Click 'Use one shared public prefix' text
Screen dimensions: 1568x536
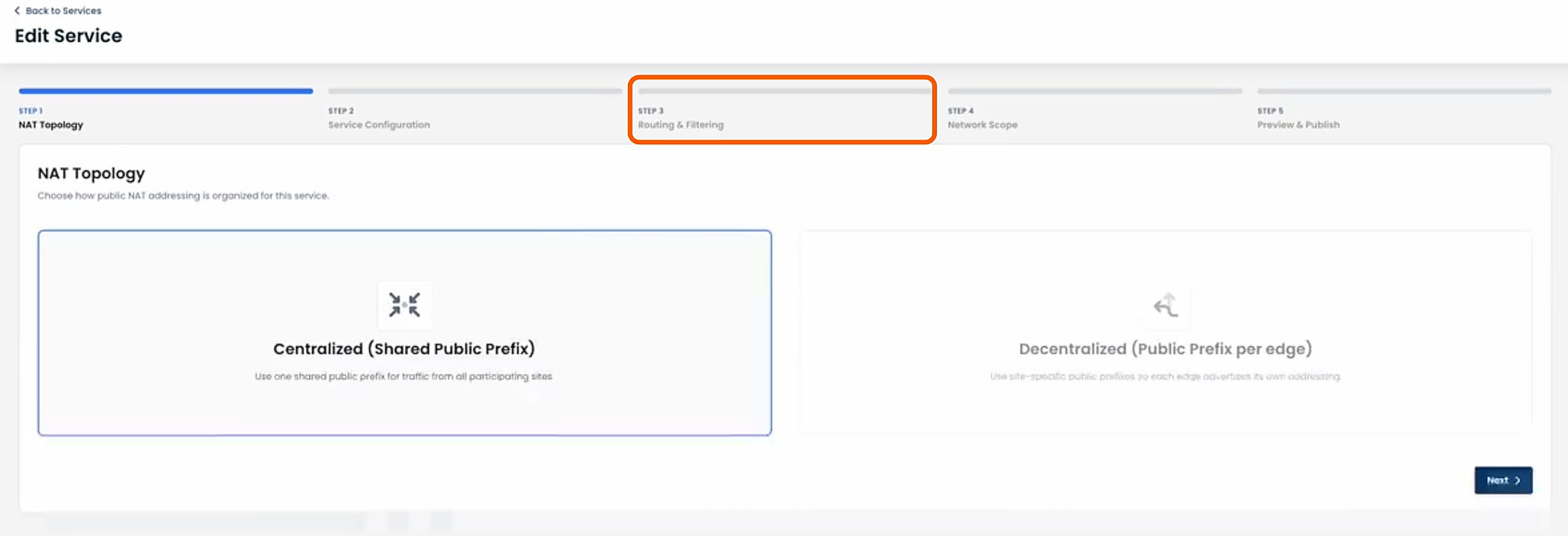(x=404, y=377)
